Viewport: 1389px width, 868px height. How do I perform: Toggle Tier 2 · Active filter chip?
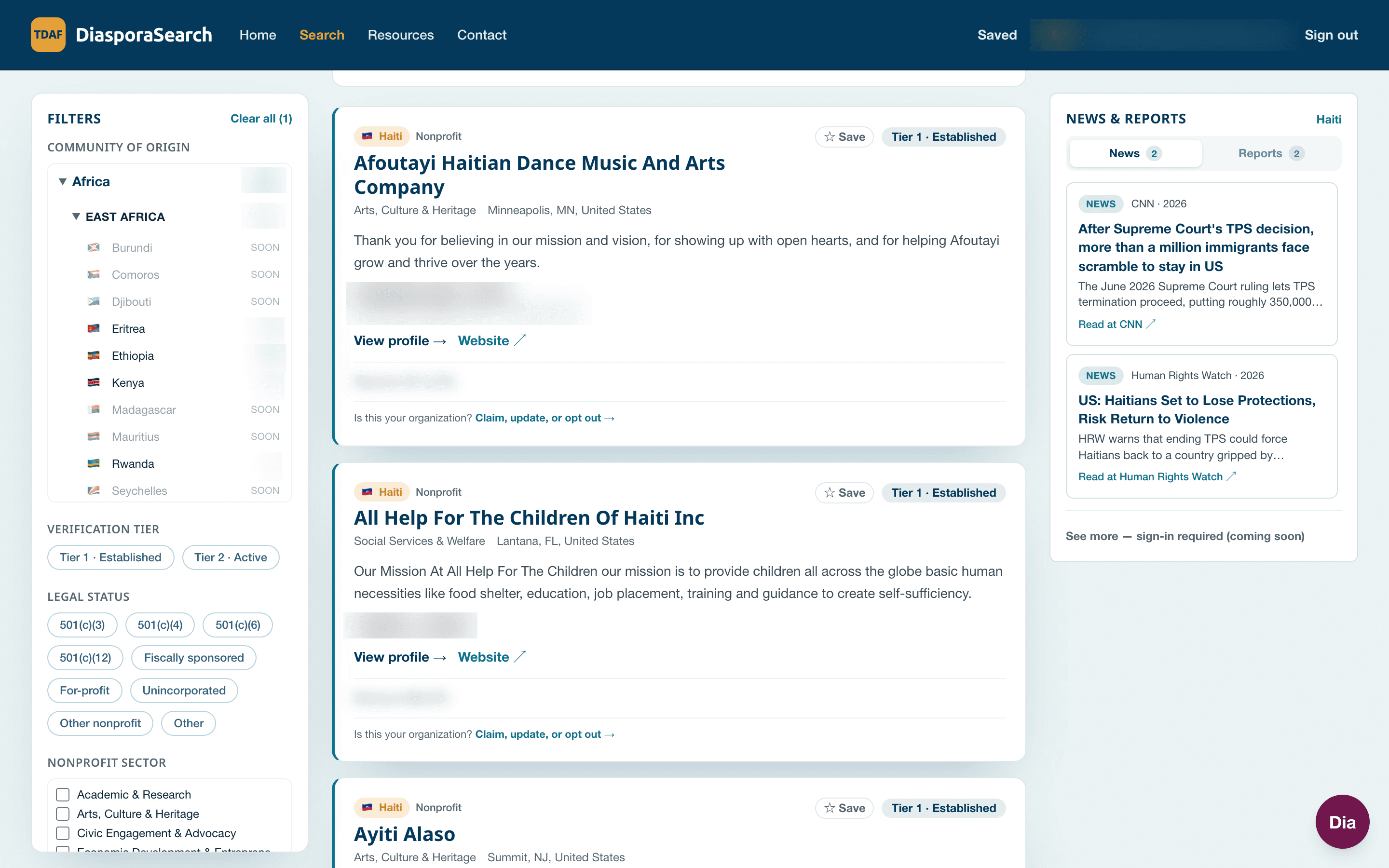231,557
